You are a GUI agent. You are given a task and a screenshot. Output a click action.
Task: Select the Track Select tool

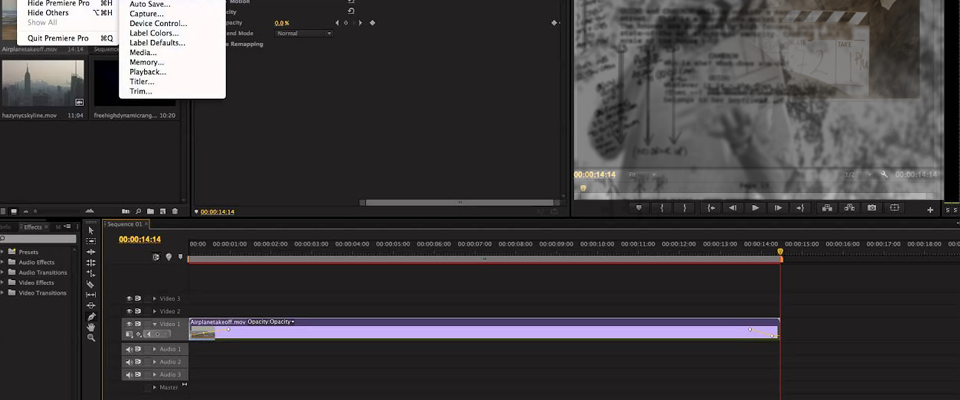(x=91, y=241)
